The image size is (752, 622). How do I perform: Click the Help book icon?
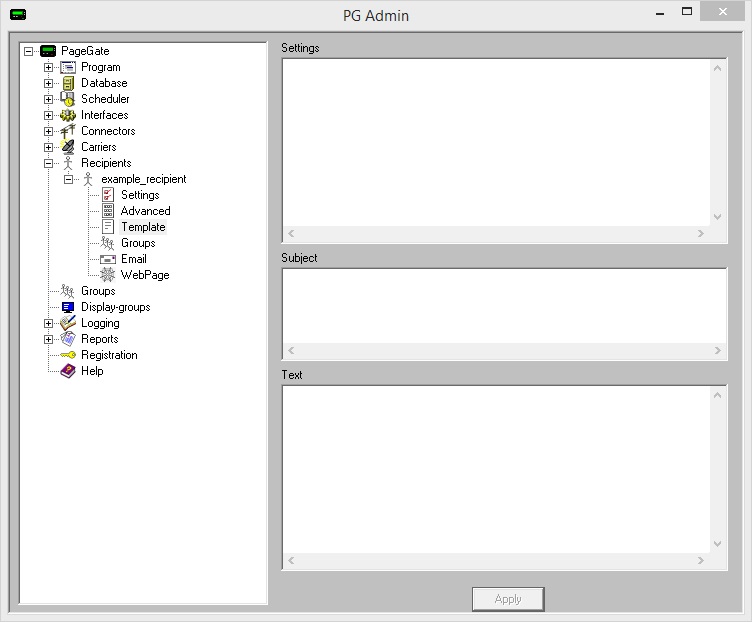pyautogui.click(x=68, y=371)
